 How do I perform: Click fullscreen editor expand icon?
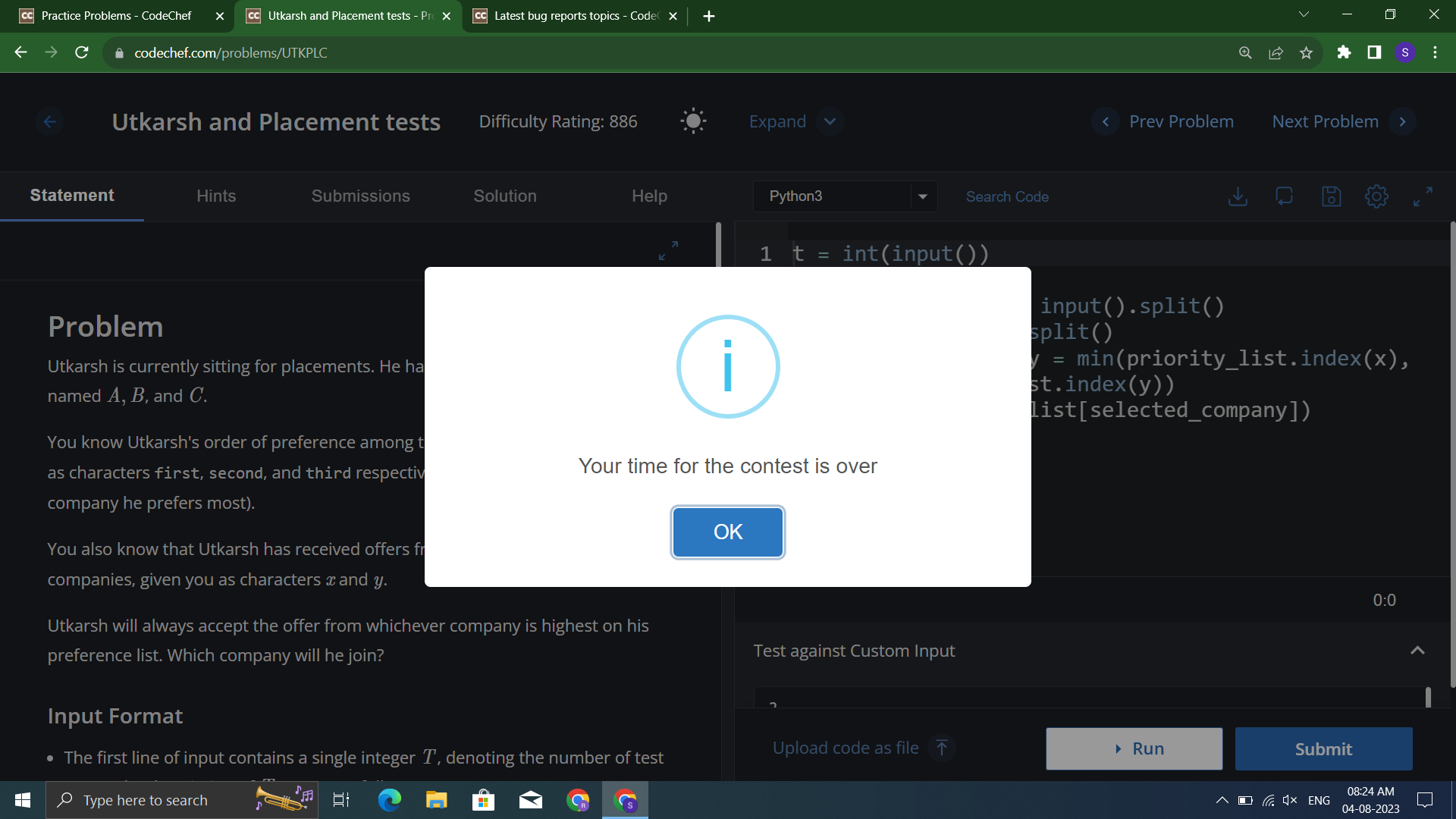click(x=1423, y=196)
